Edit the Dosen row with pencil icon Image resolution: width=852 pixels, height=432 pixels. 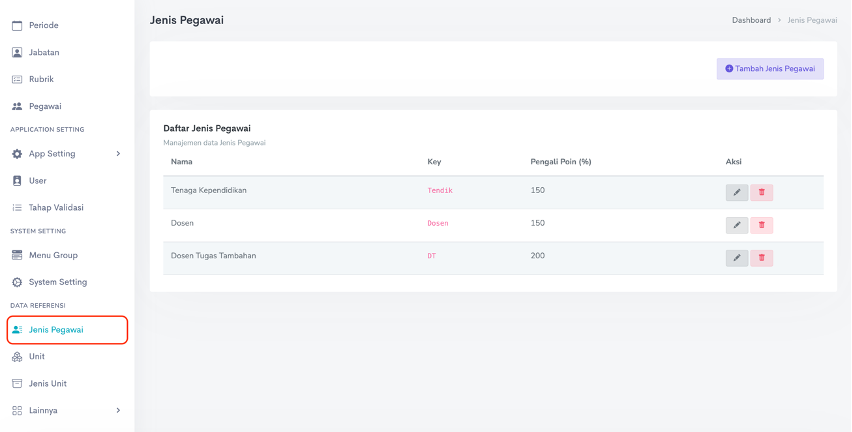pos(736,225)
